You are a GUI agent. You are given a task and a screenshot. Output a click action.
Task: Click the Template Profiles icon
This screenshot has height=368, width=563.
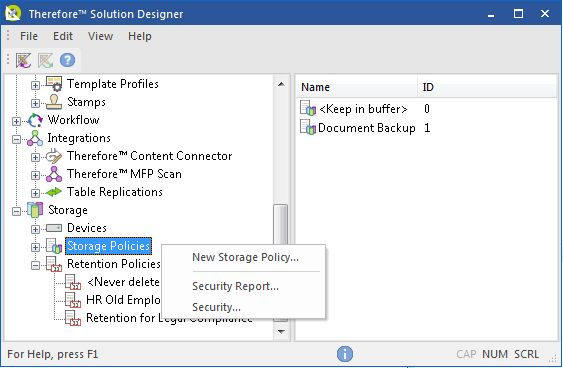point(54,84)
